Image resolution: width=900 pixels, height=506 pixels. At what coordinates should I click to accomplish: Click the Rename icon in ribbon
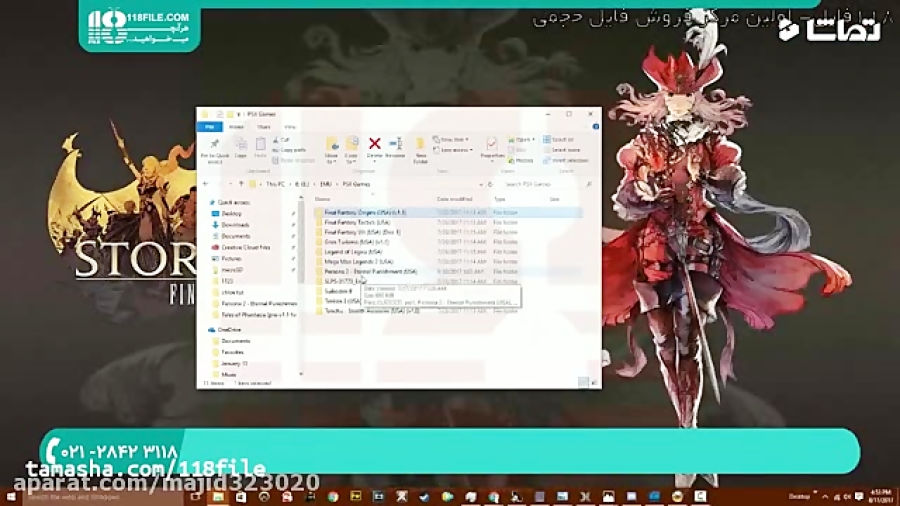point(395,146)
